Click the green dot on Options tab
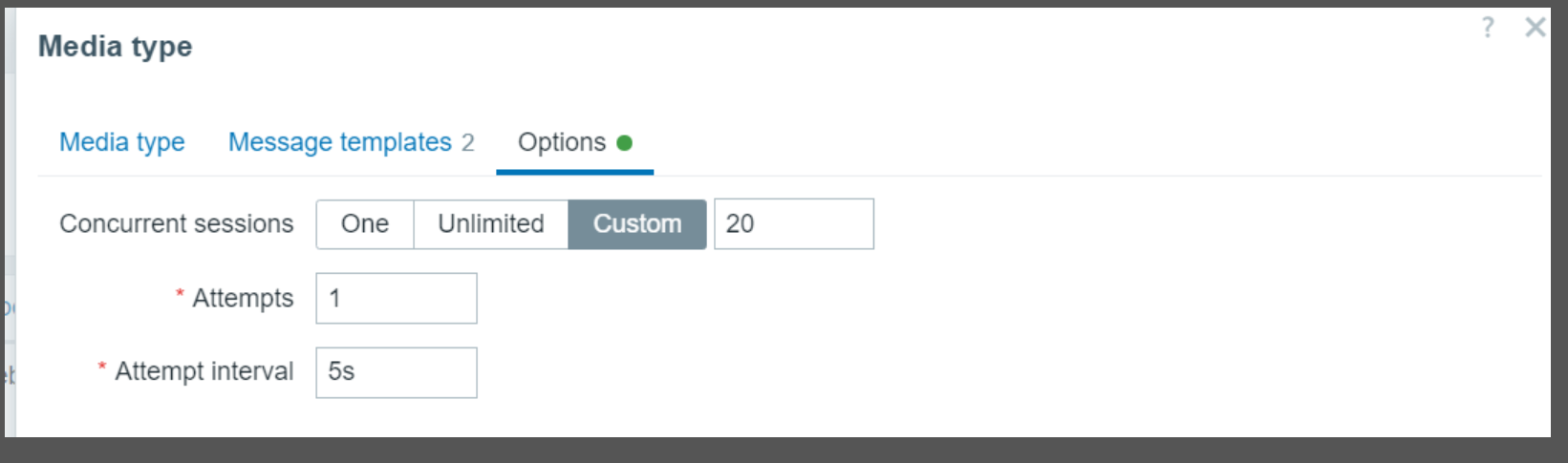The image size is (1568, 463). (x=625, y=143)
